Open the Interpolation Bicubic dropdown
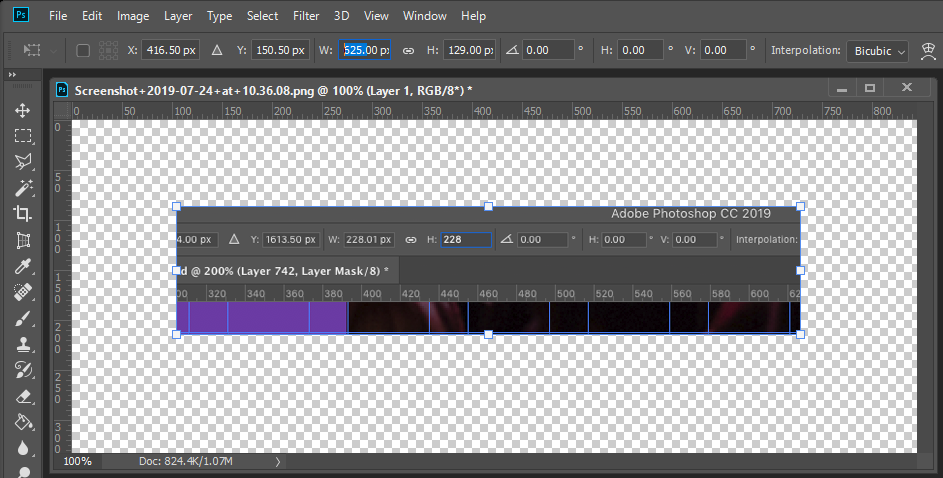 coord(877,51)
